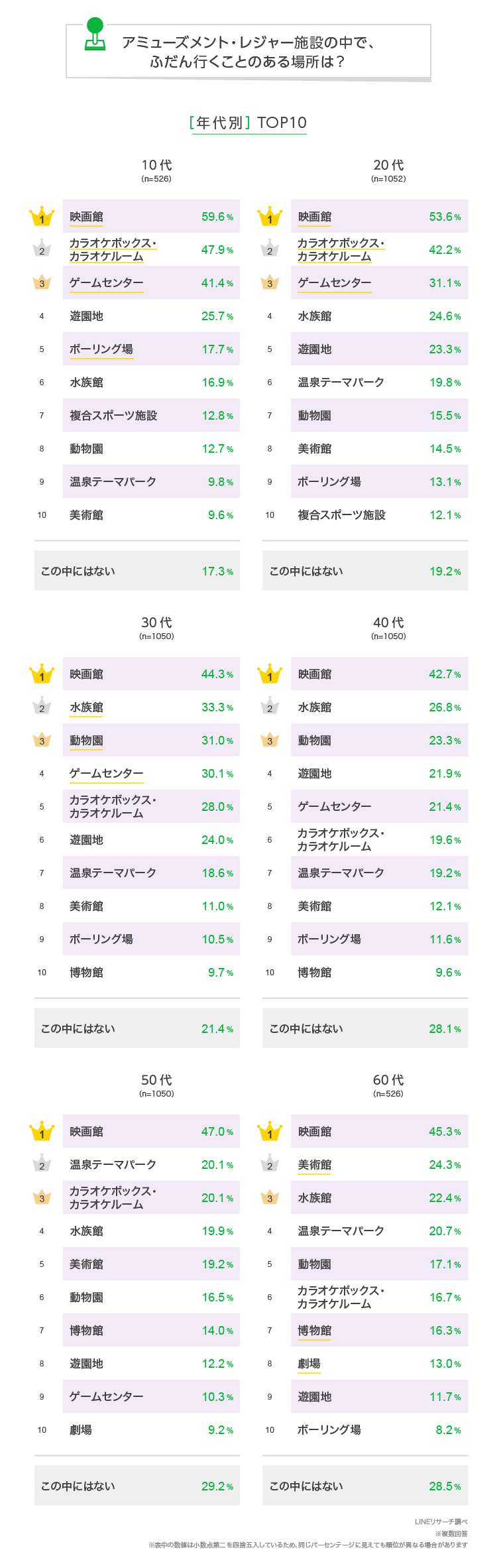Click the [年代別] TOP10 heading
Viewport: 497px width, 1568px height.
pyautogui.click(x=248, y=123)
